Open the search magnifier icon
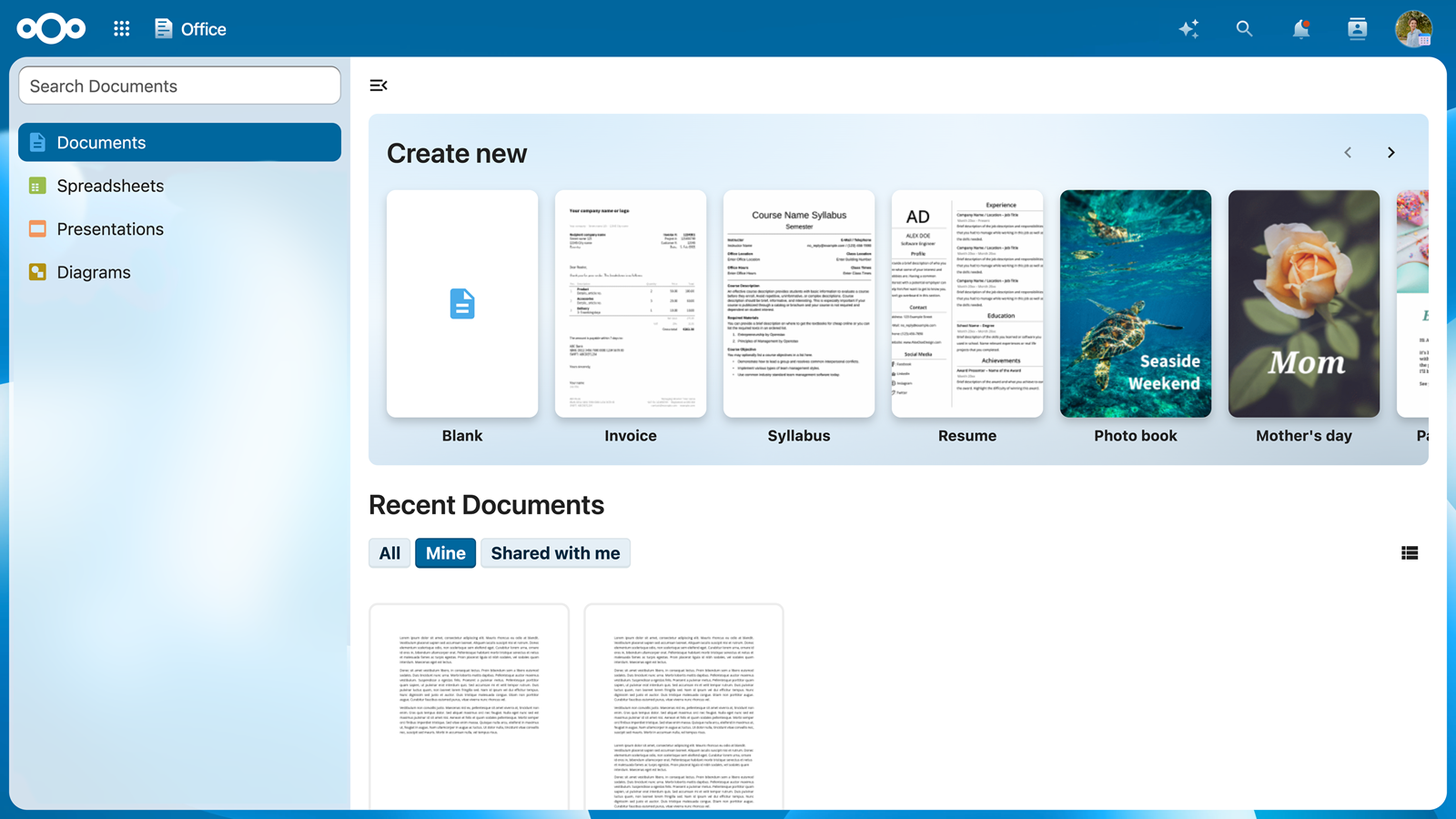This screenshot has width=1456, height=819. pos(1244,29)
